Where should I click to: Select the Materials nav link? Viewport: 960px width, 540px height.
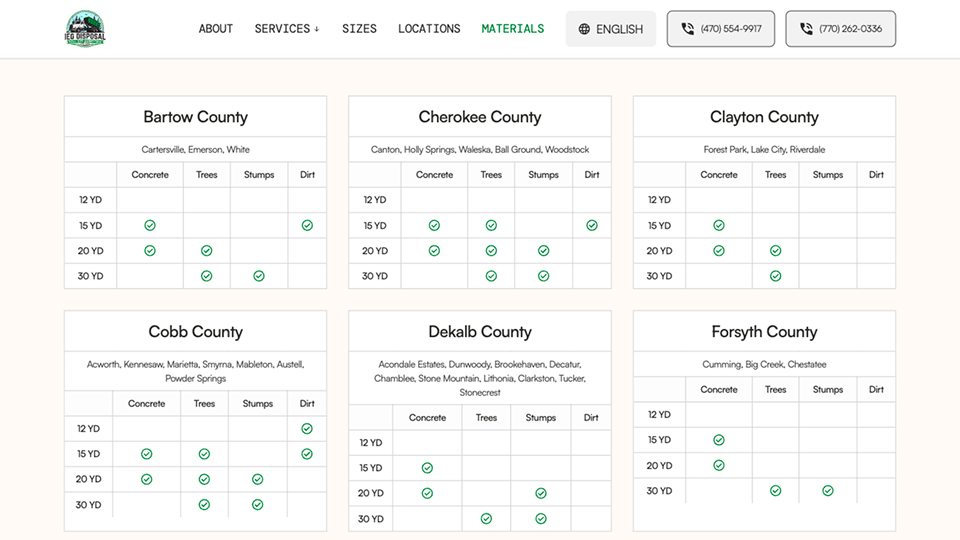point(512,29)
